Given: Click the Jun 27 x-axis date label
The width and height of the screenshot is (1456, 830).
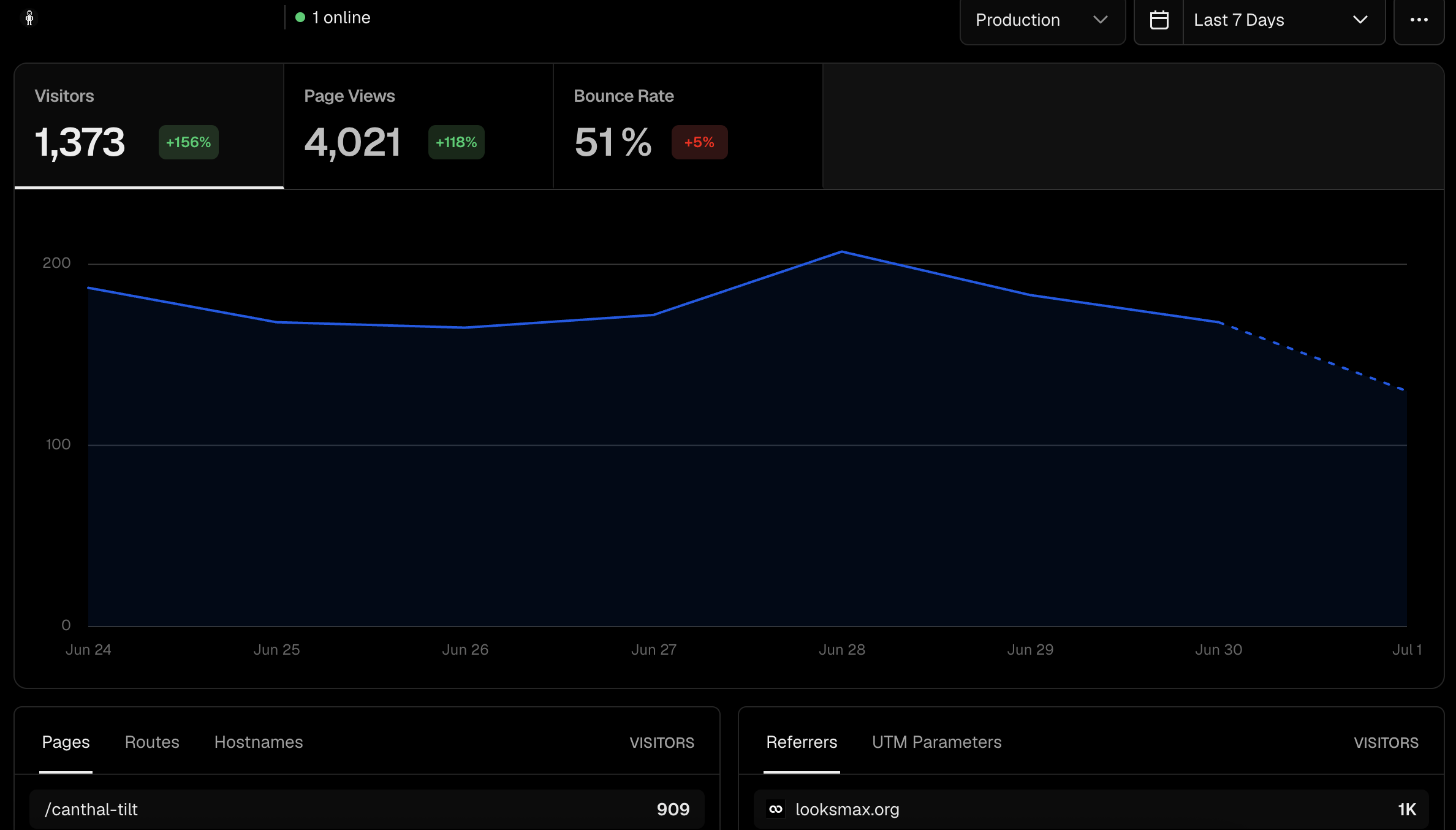Looking at the screenshot, I should point(654,650).
